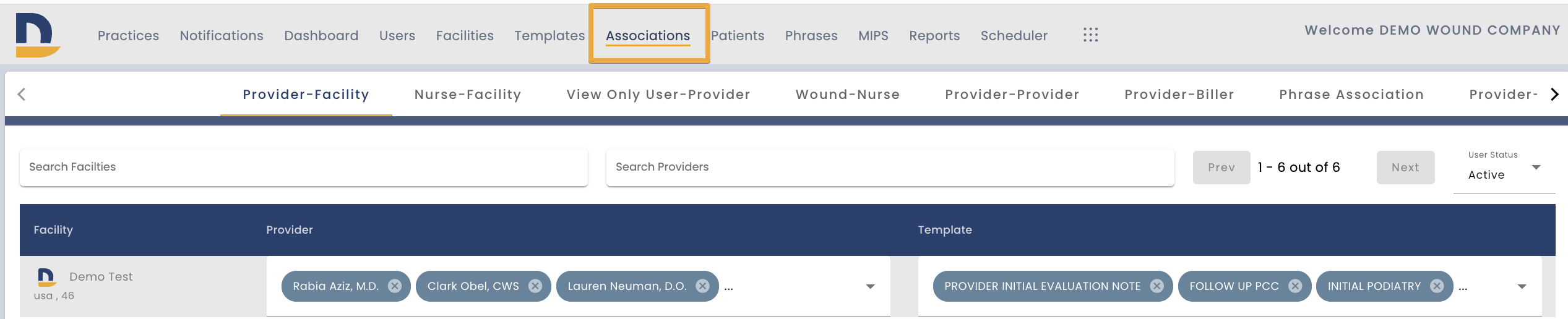Open the apps grid menu icon
Image resolution: width=1568 pixels, height=319 pixels.
[x=1090, y=35]
